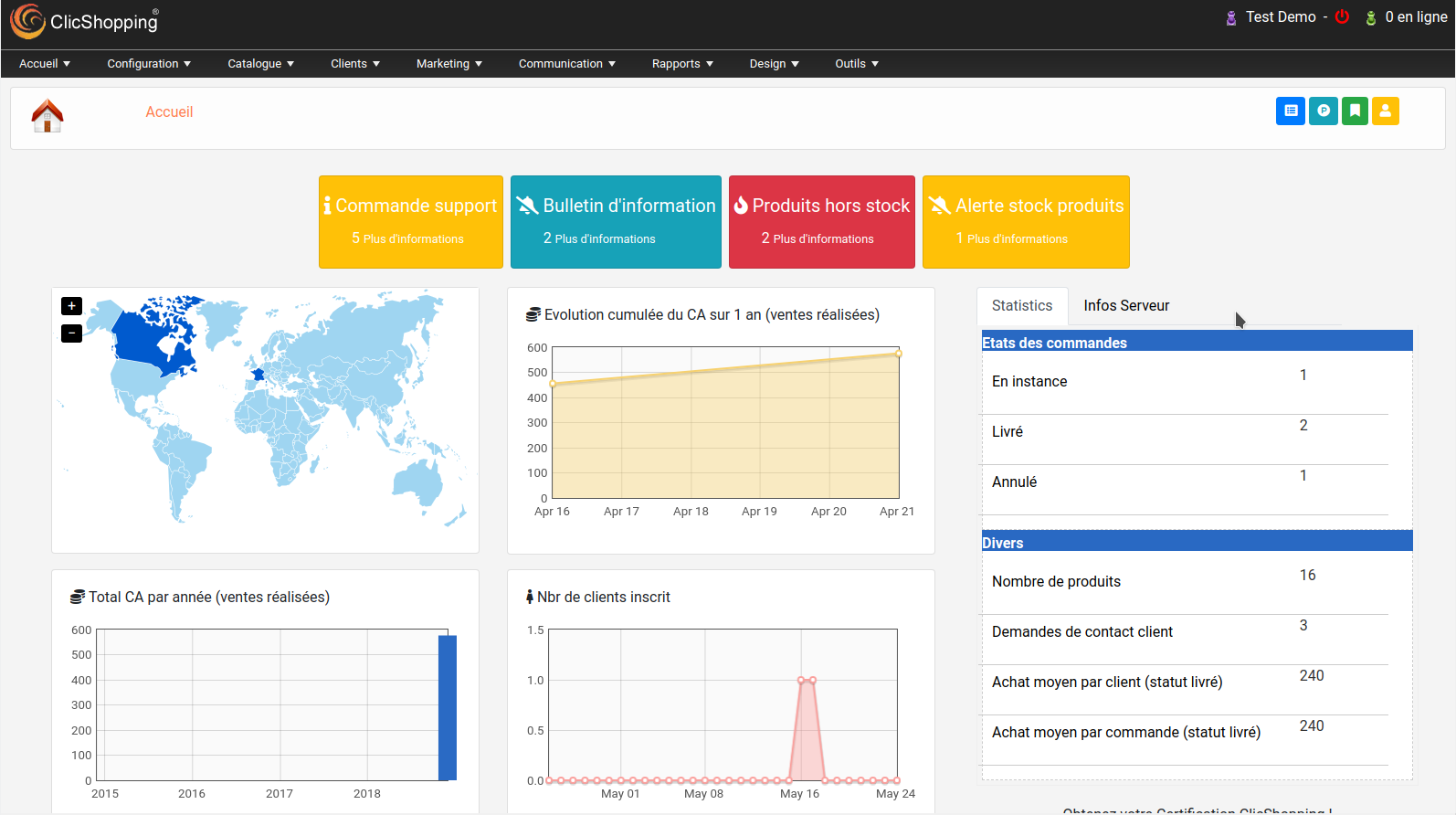This screenshot has width=1456, height=815.
Task: Click the Etats des commandes header
Action: [x=1197, y=343]
